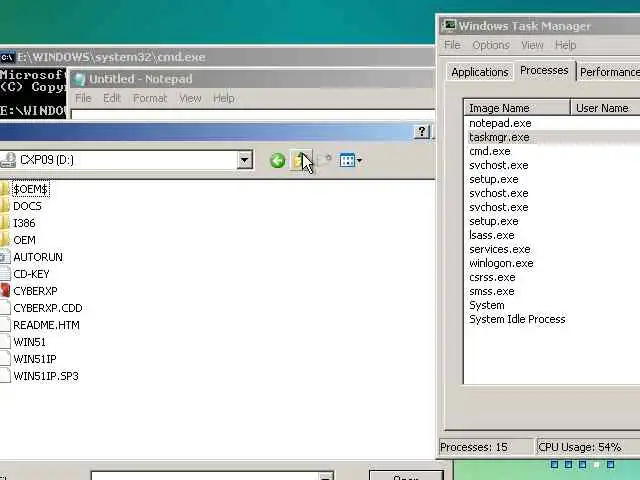The image size is (640, 480).
Task: Switch to the Performance tab
Action: pyautogui.click(x=609, y=72)
